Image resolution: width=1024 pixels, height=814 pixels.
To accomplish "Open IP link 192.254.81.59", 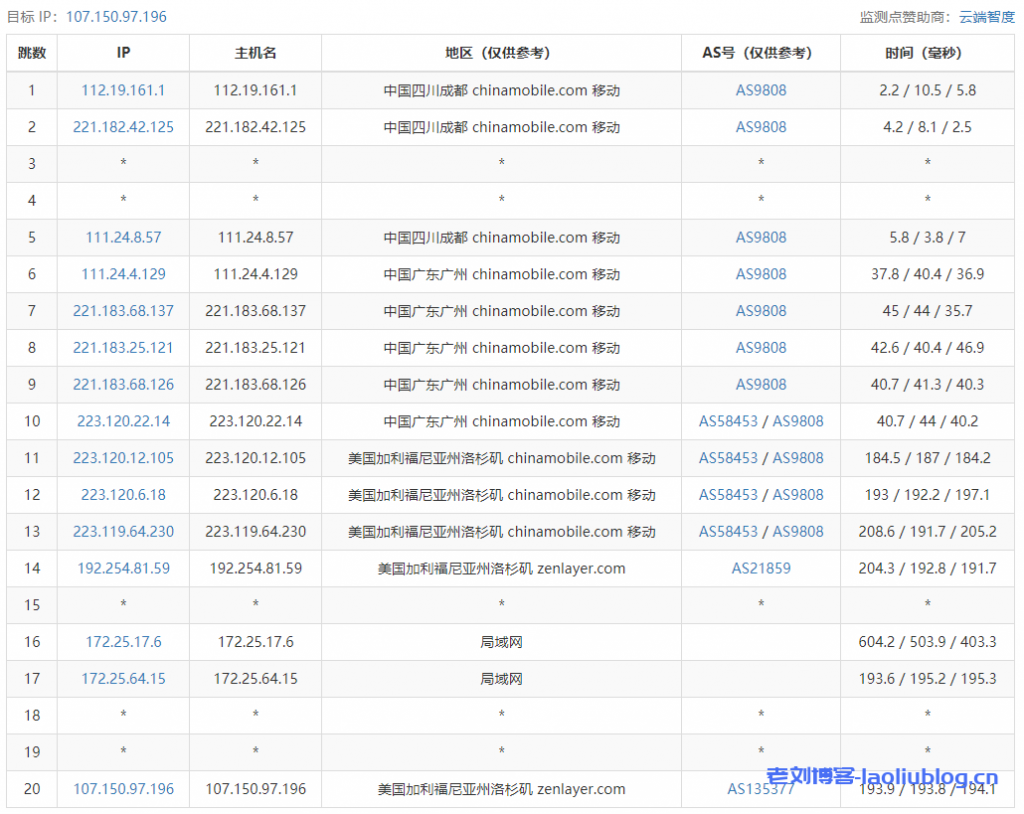I will (123, 568).
